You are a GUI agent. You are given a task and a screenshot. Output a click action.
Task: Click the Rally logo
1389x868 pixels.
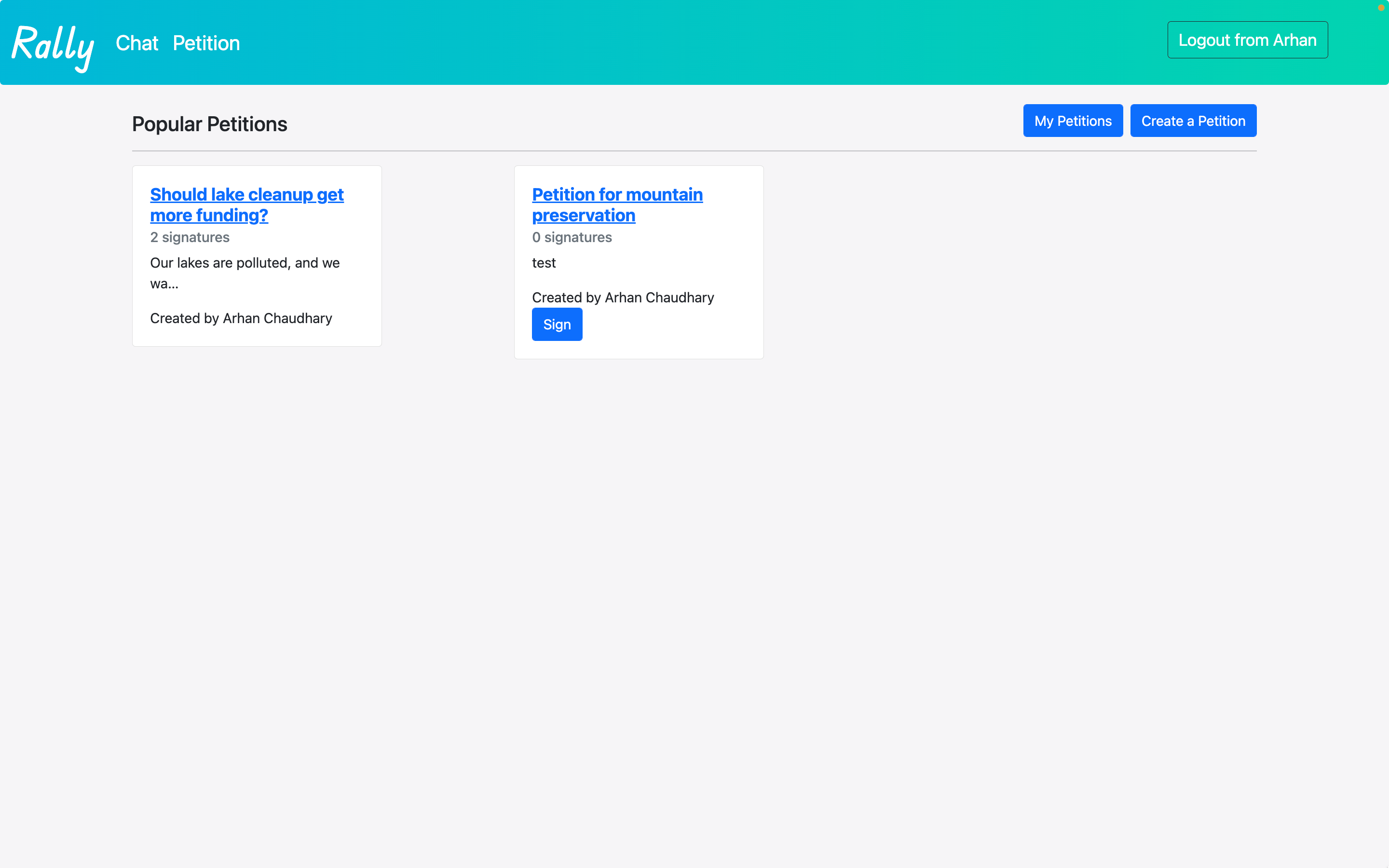click(53, 45)
